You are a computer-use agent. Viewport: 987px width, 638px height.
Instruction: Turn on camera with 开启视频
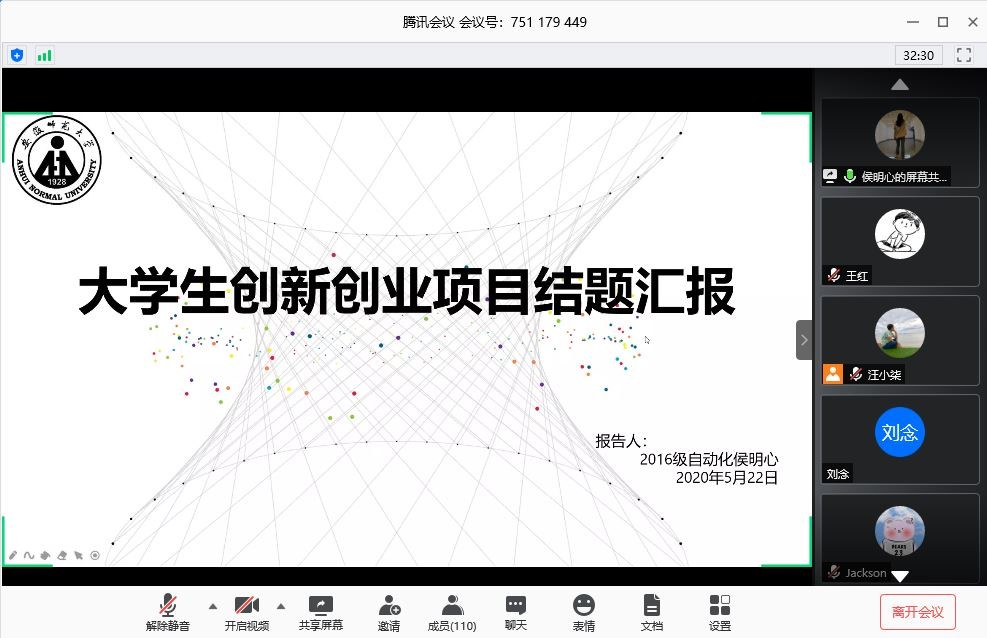[246, 612]
